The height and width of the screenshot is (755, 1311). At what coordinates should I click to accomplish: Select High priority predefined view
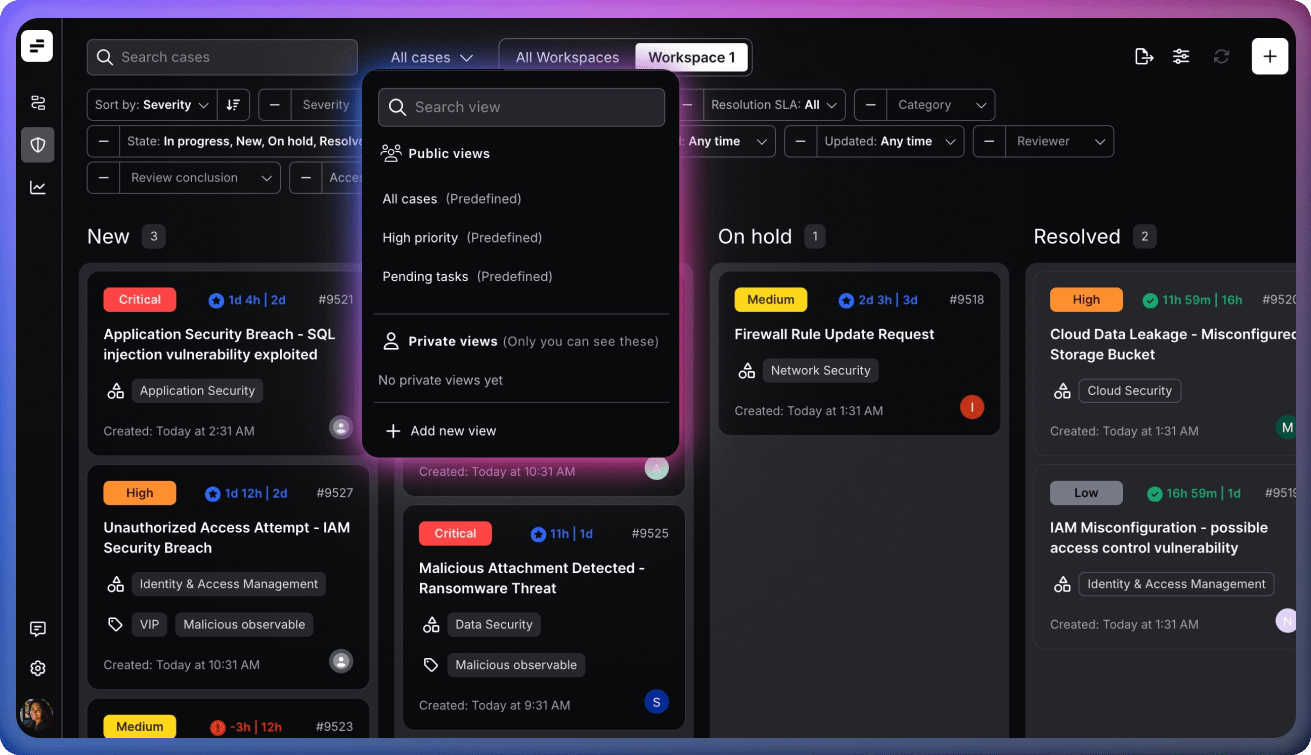point(462,238)
